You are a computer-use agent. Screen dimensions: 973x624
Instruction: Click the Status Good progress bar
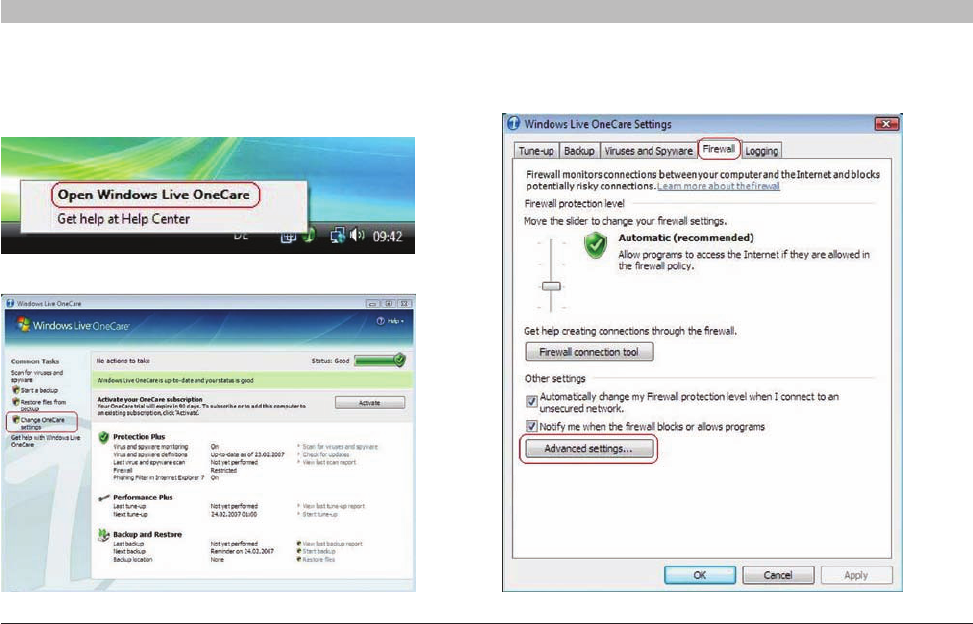pyautogui.click(x=380, y=360)
